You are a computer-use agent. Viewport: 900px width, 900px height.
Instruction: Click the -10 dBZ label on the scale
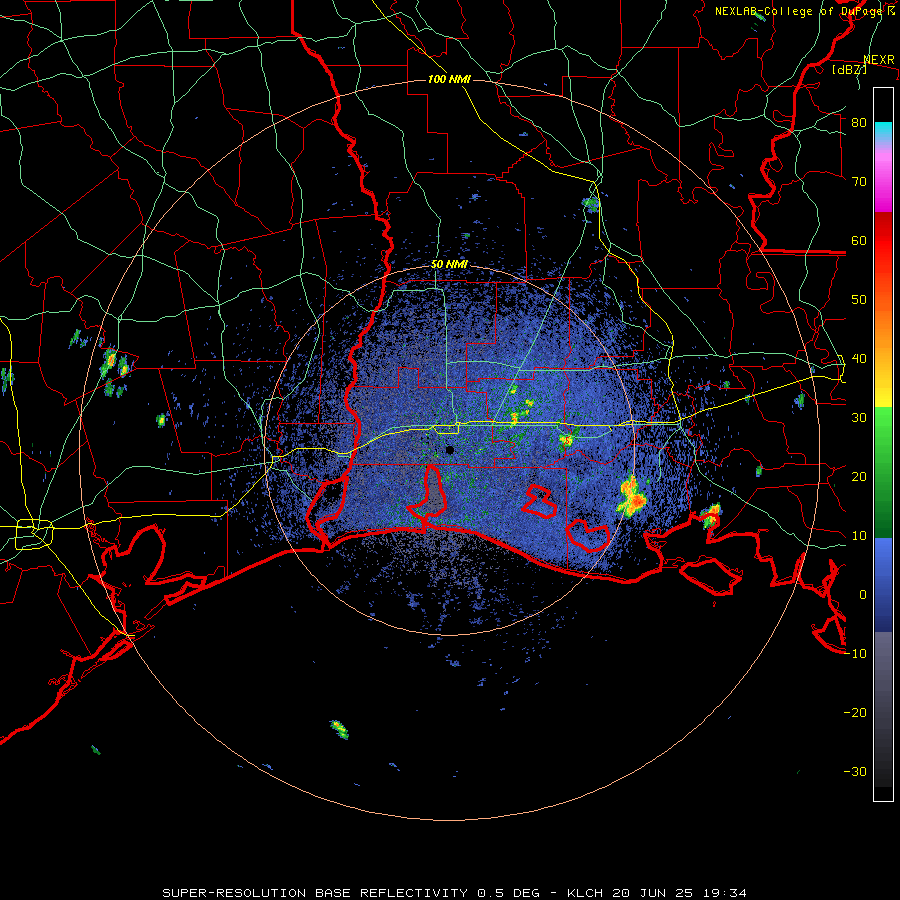point(855,654)
